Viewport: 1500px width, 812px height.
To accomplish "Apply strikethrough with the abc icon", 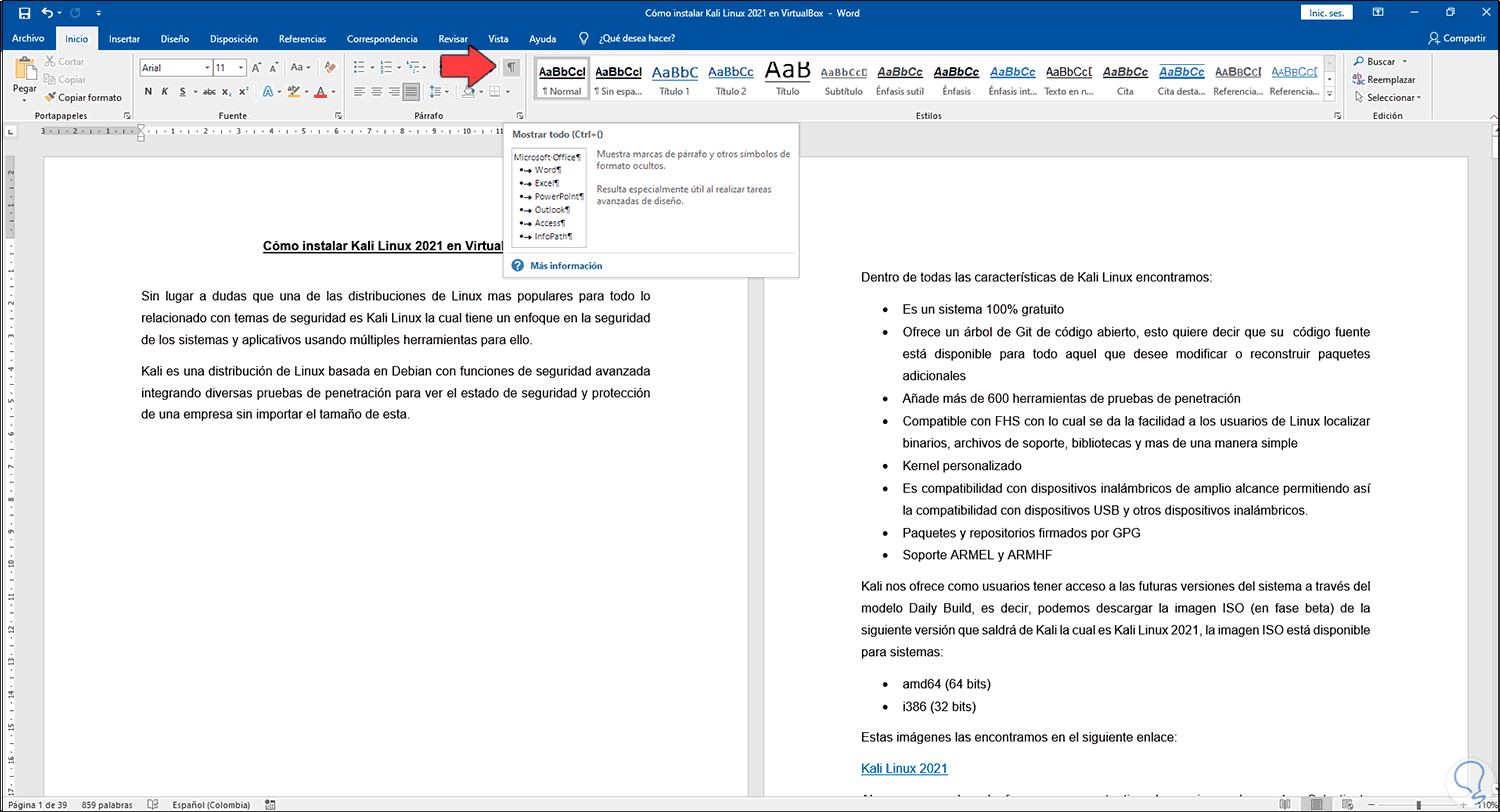I will click(x=209, y=92).
